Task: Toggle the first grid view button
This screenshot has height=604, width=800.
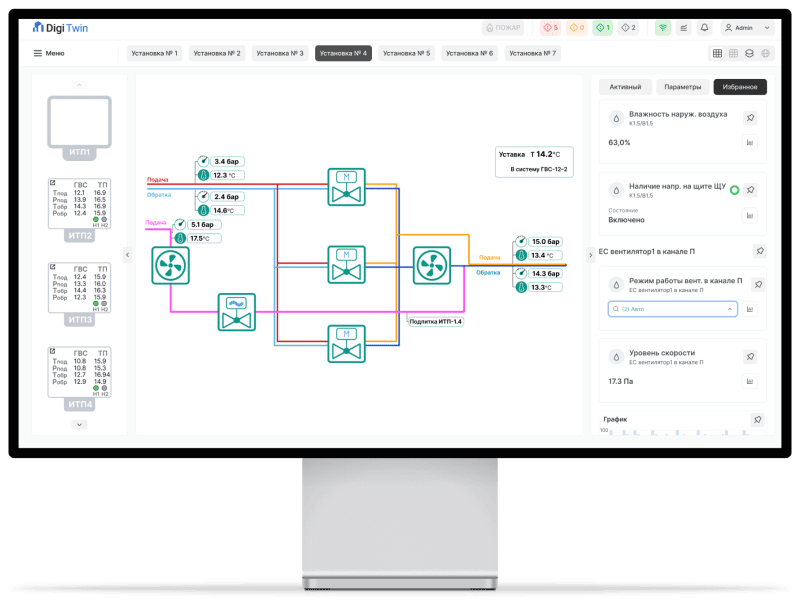Action: tap(717, 53)
